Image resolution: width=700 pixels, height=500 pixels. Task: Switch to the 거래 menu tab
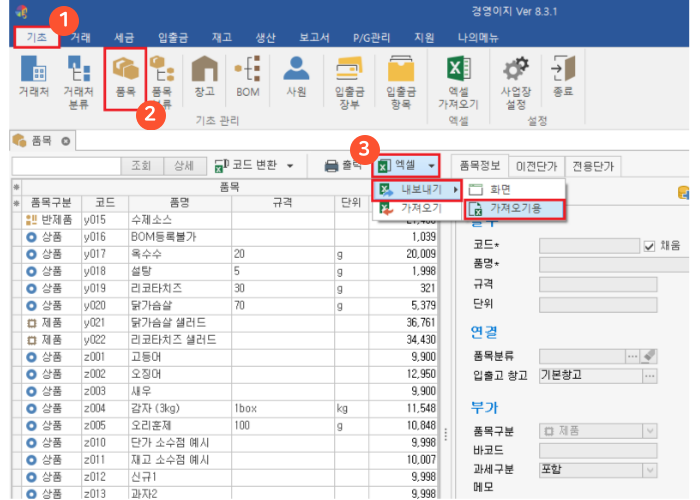82,37
